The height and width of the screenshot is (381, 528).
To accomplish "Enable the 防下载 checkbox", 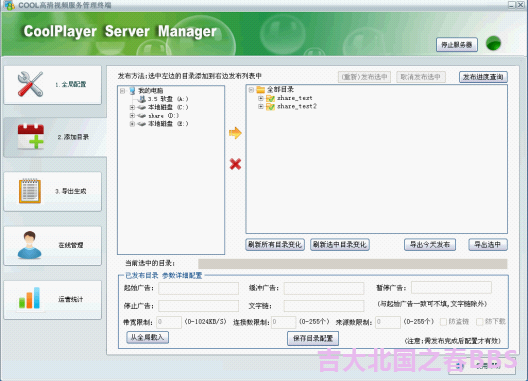I will pos(480,322).
